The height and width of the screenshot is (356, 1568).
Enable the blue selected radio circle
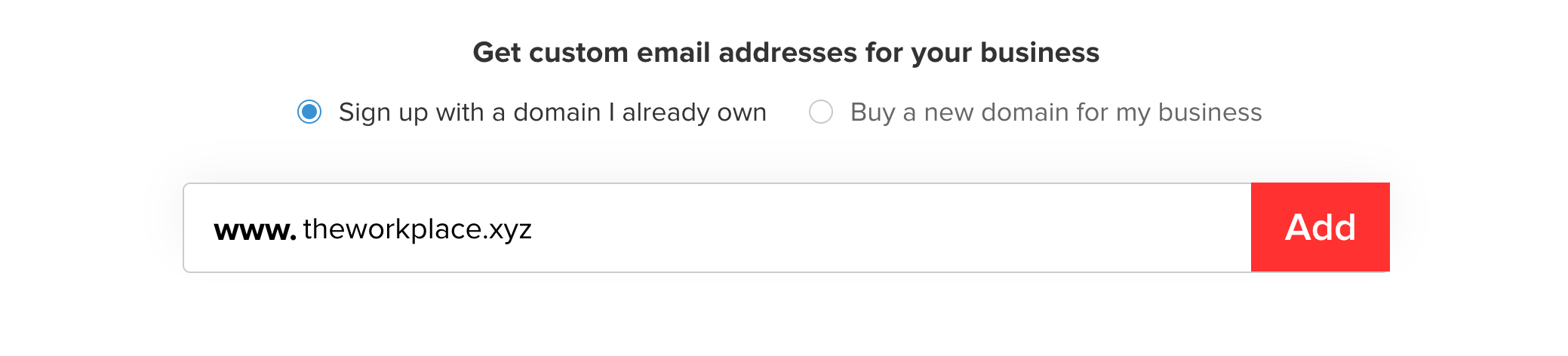point(309,112)
